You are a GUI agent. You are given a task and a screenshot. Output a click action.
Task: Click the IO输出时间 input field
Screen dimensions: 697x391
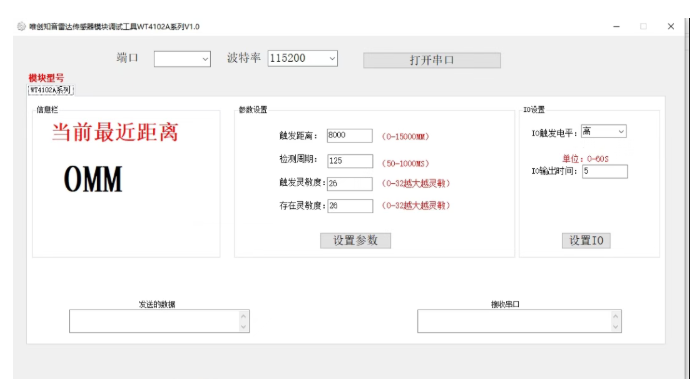tap(605, 172)
